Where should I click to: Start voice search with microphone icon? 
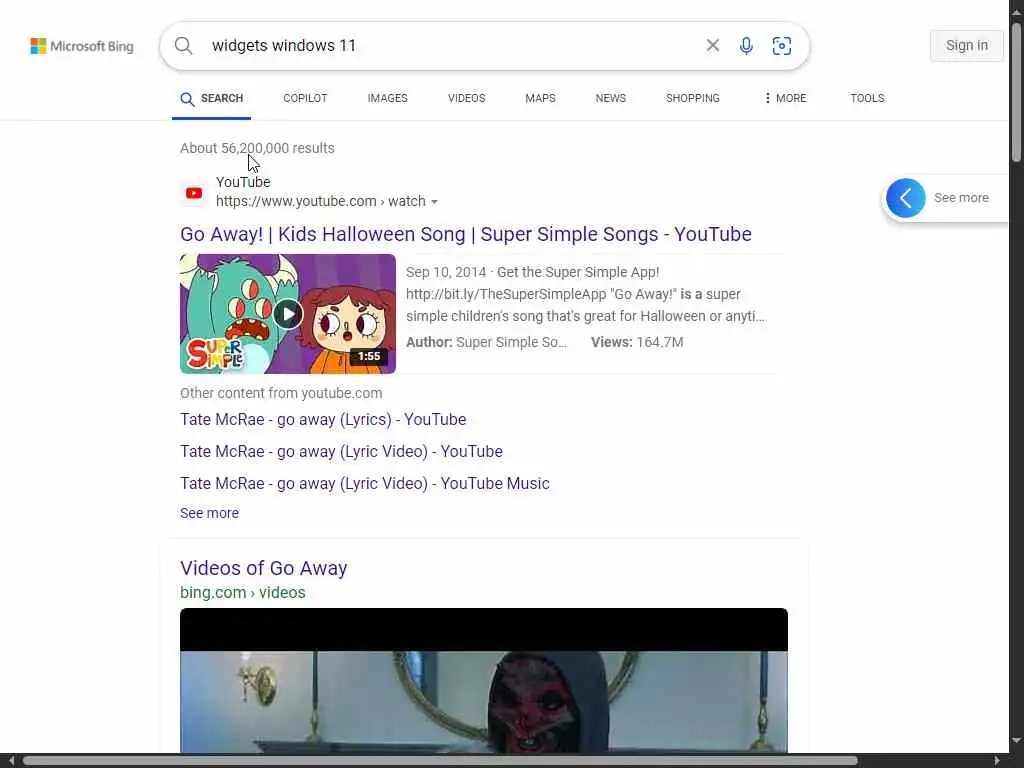point(746,46)
